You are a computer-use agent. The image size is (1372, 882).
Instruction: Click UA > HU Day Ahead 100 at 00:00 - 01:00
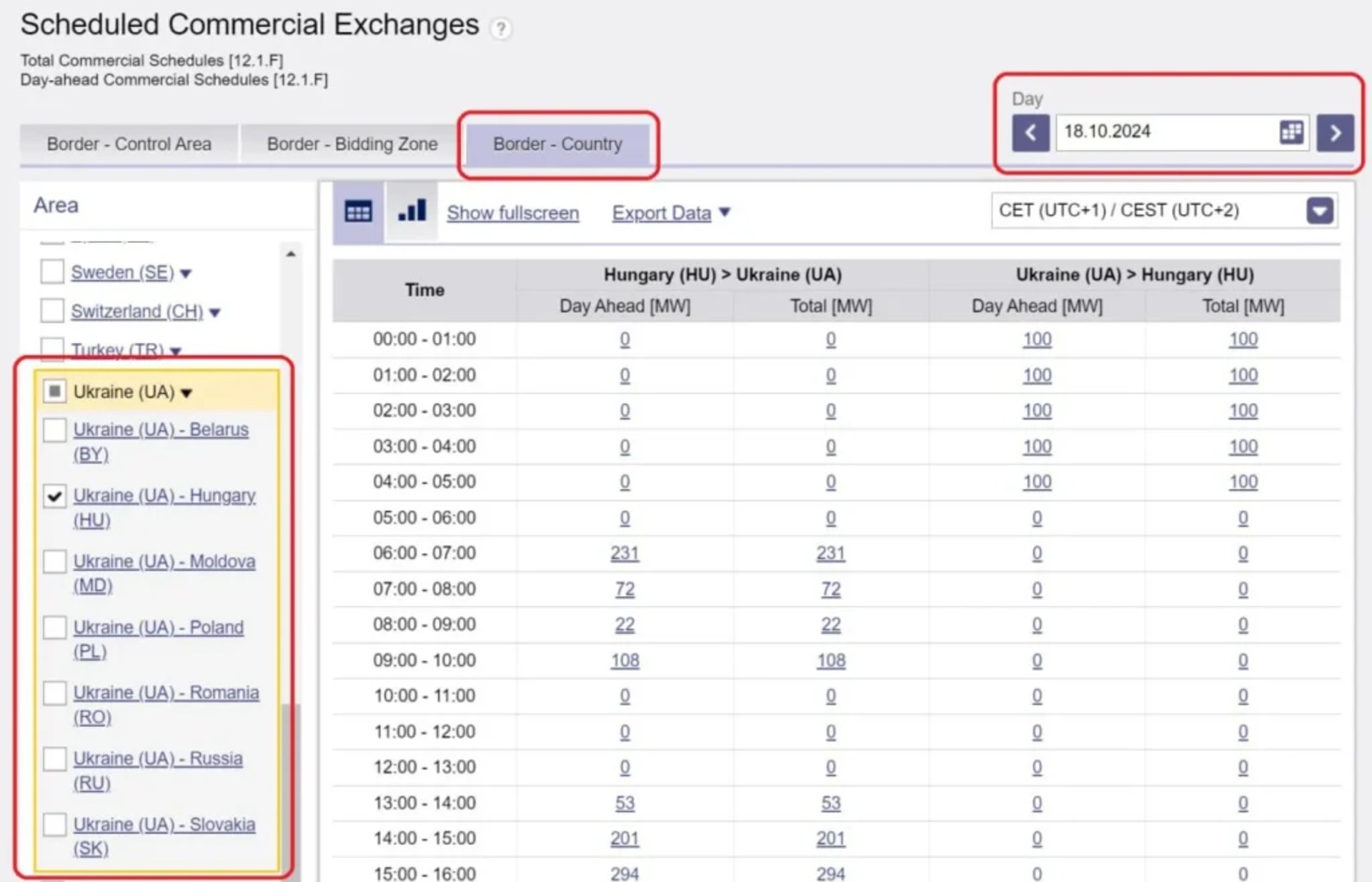[1037, 340]
